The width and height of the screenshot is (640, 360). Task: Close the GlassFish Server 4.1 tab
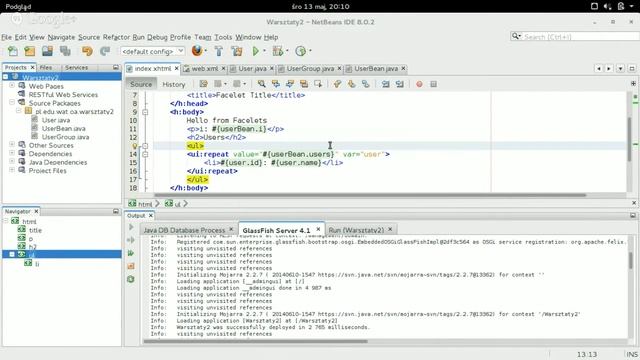[318, 229]
